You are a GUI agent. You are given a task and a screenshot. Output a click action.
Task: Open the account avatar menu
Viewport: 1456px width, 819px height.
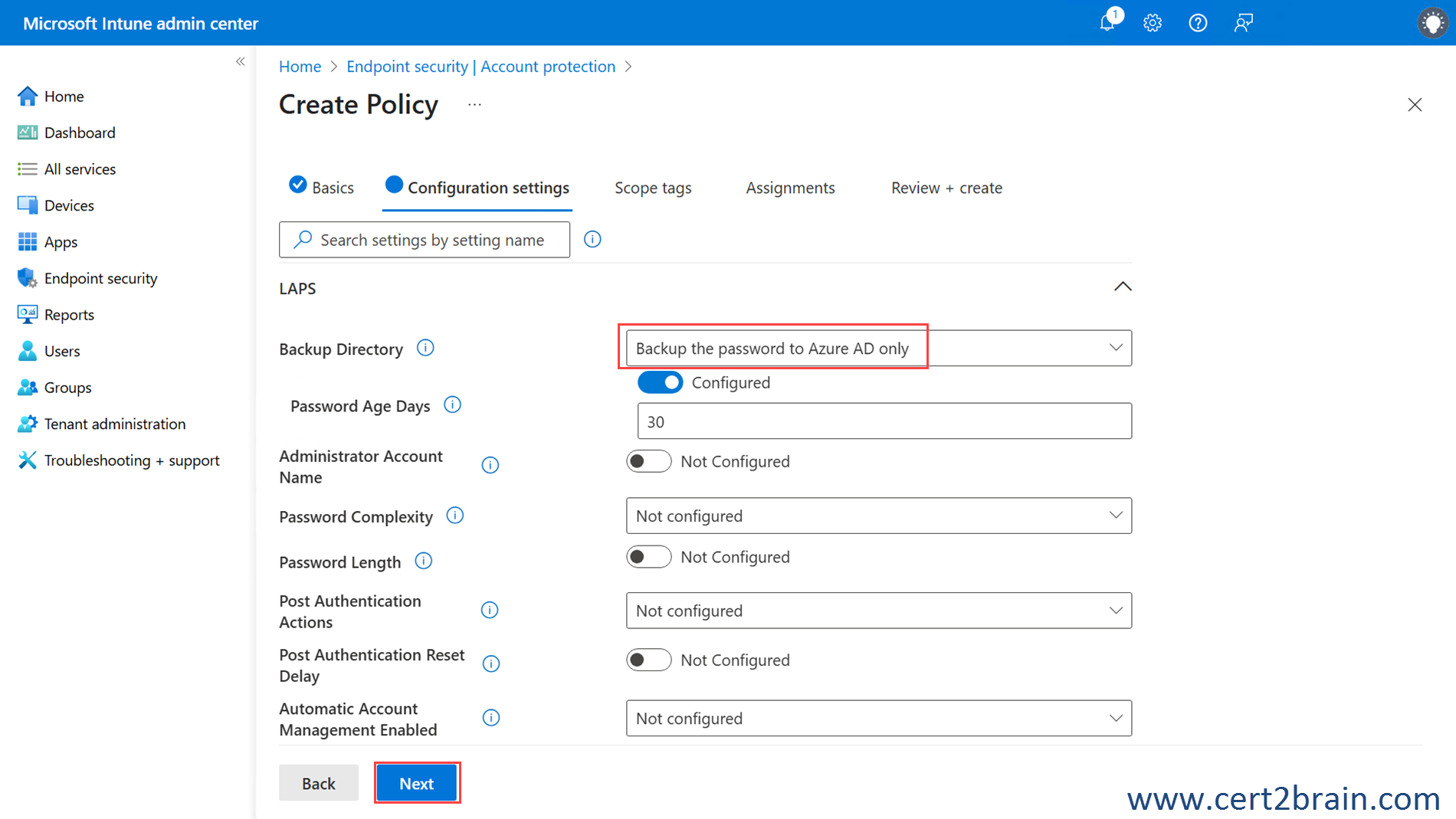1432,23
